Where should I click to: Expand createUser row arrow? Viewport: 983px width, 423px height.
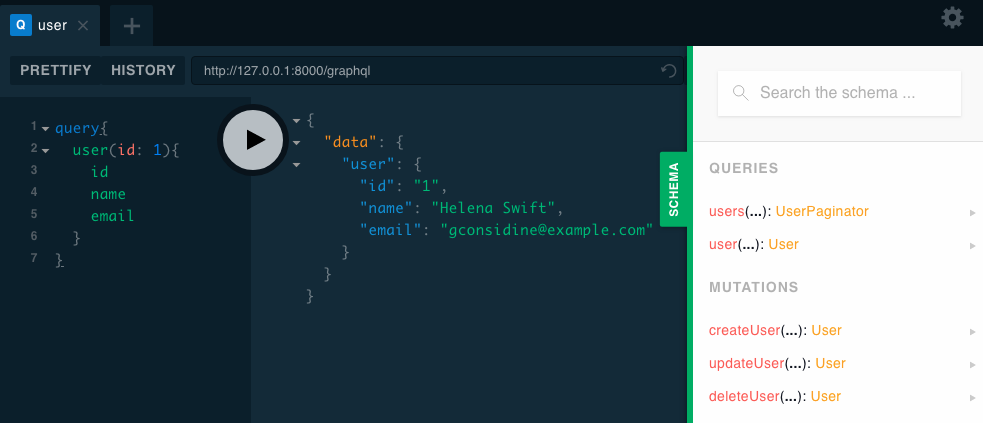click(x=972, y=332)
